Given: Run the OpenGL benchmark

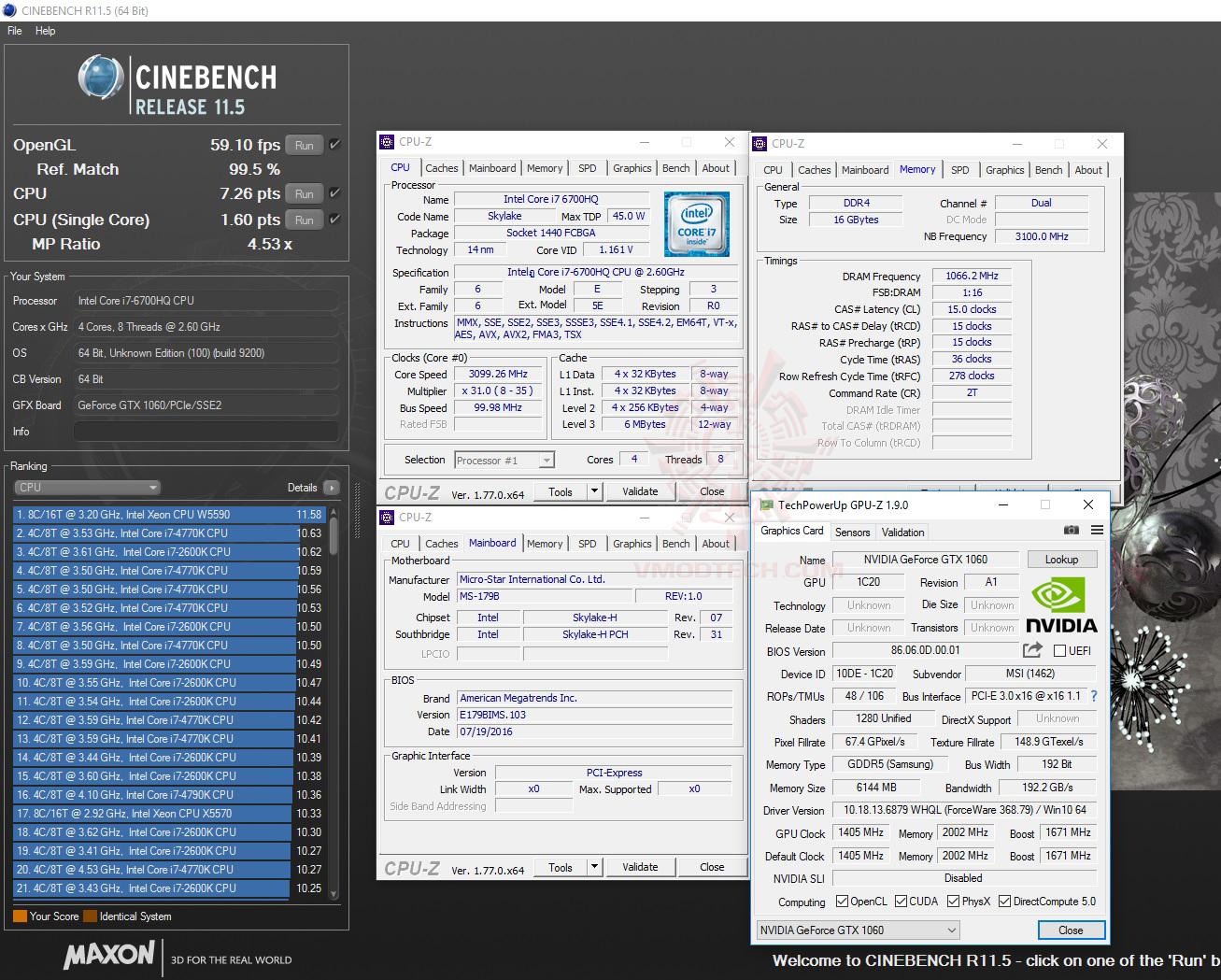Looking at the screenshot, I should click(305, 145).
